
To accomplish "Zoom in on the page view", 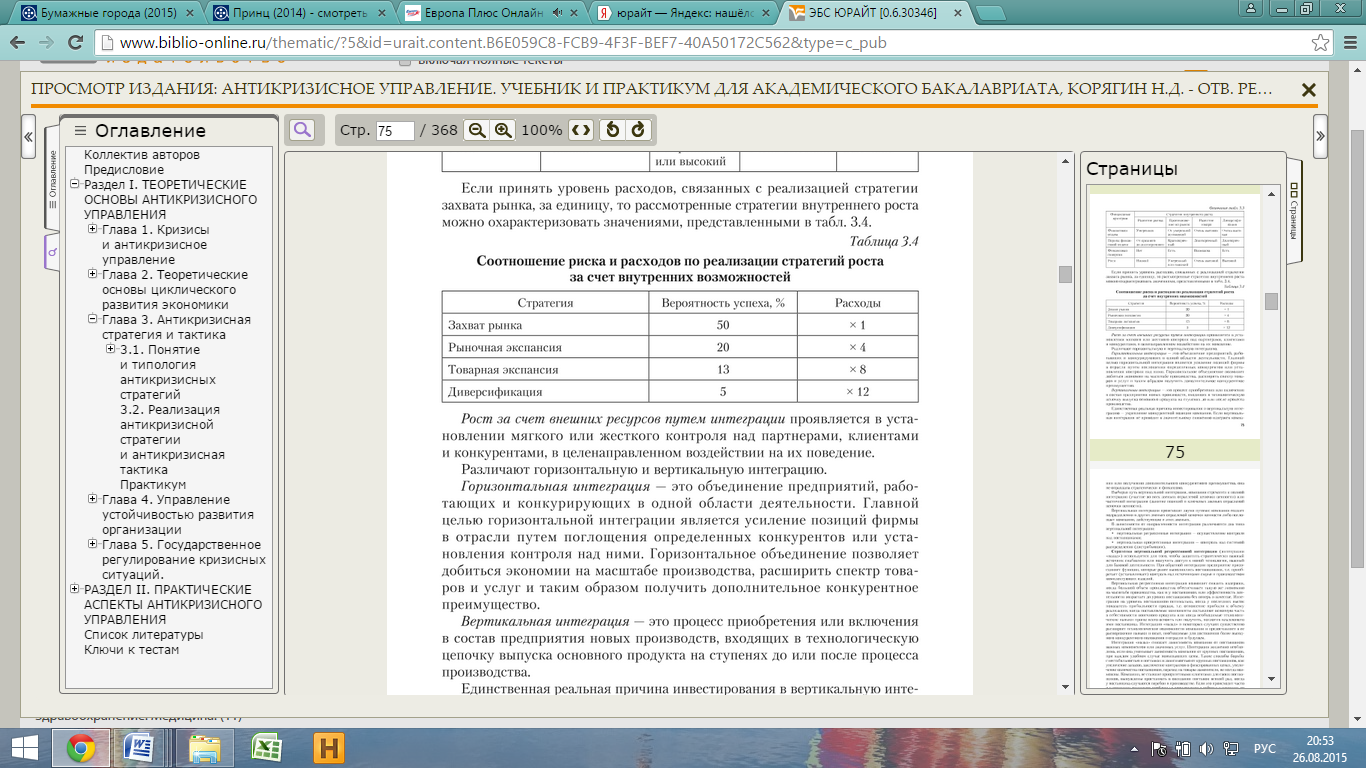I will [x=503, y=130].
